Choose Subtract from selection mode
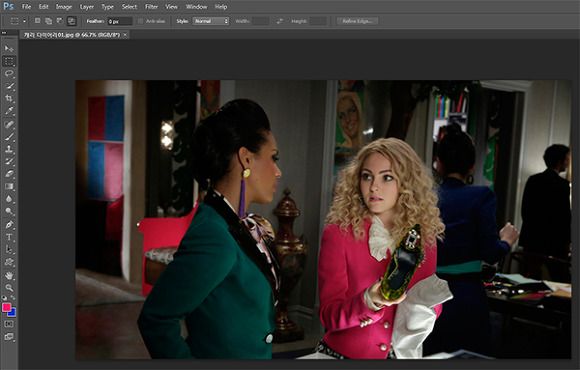 click(x=60, y=21)
